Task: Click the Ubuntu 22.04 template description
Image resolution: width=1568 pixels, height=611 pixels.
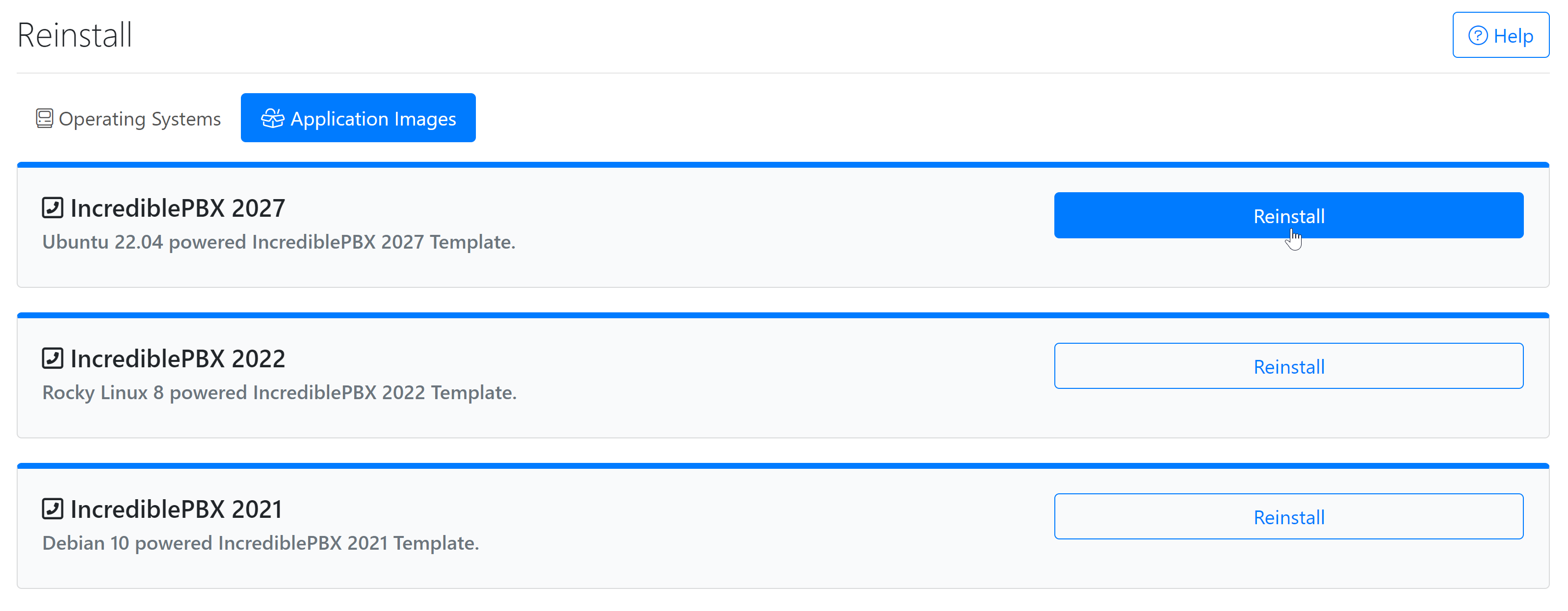Action: point(278,242)
